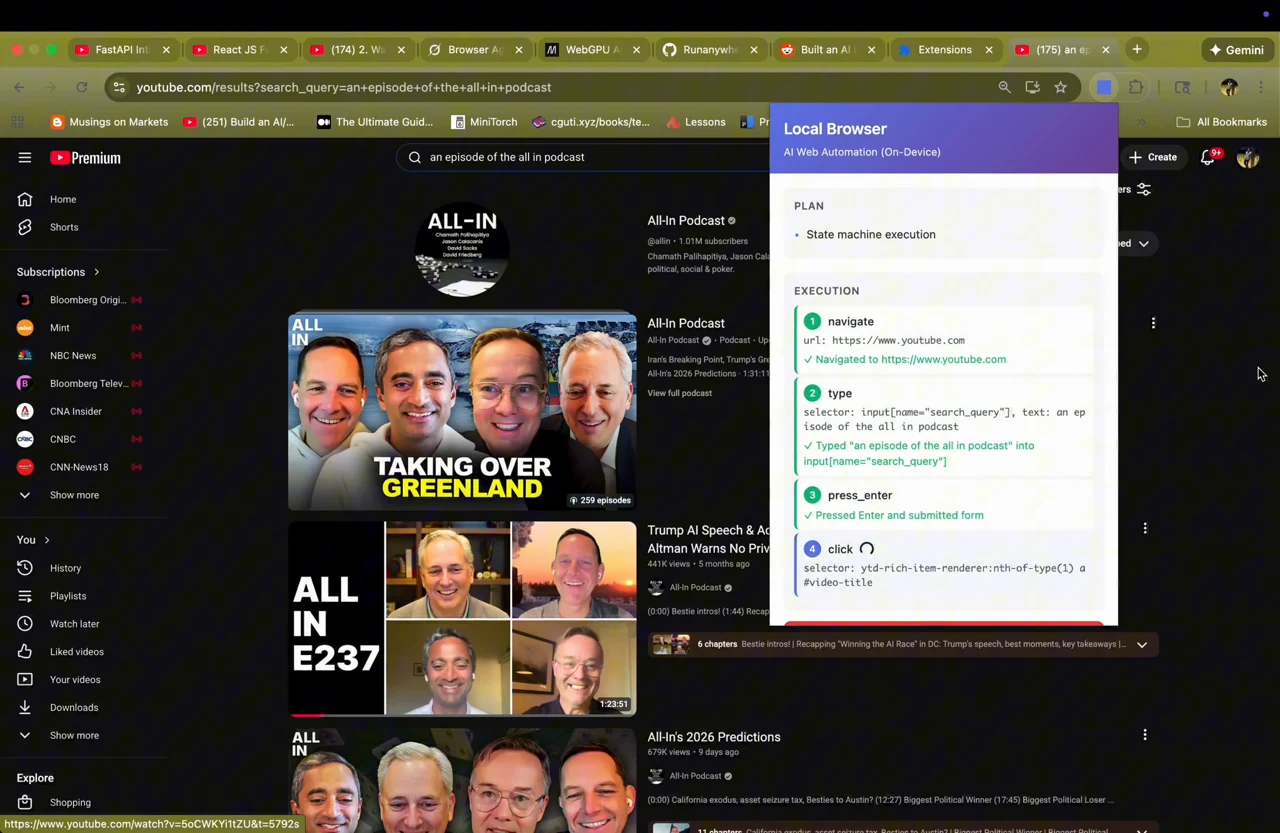This screenshot has height=833, width=1280.
Task: Click the install app icon in address bar
Action: [1032, 87]
